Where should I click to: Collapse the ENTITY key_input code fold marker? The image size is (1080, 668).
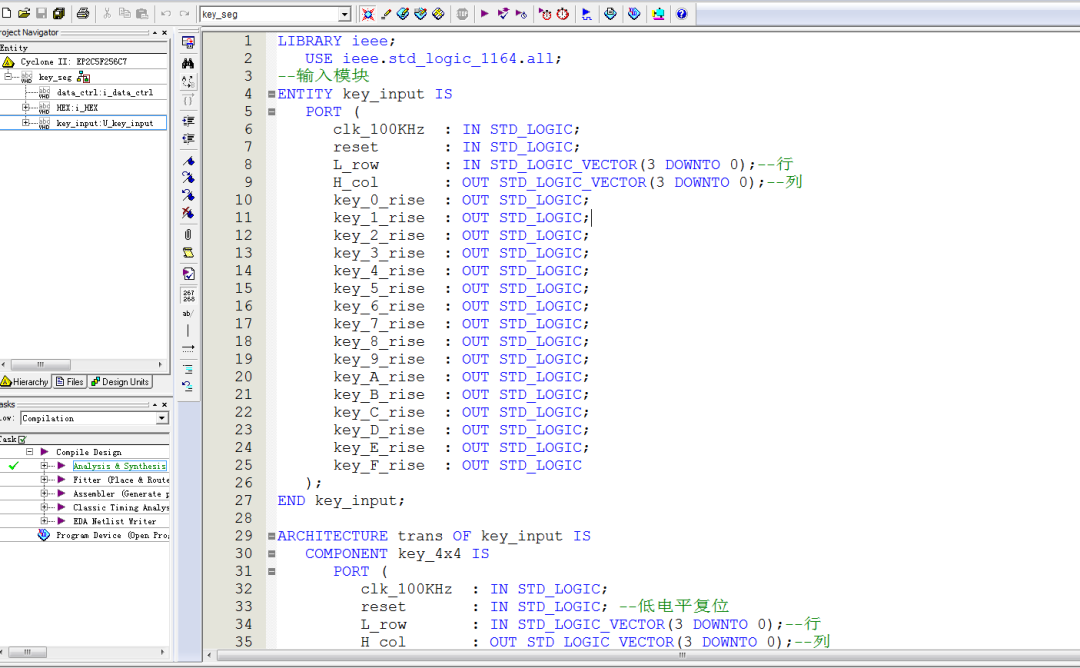[271, 94]
